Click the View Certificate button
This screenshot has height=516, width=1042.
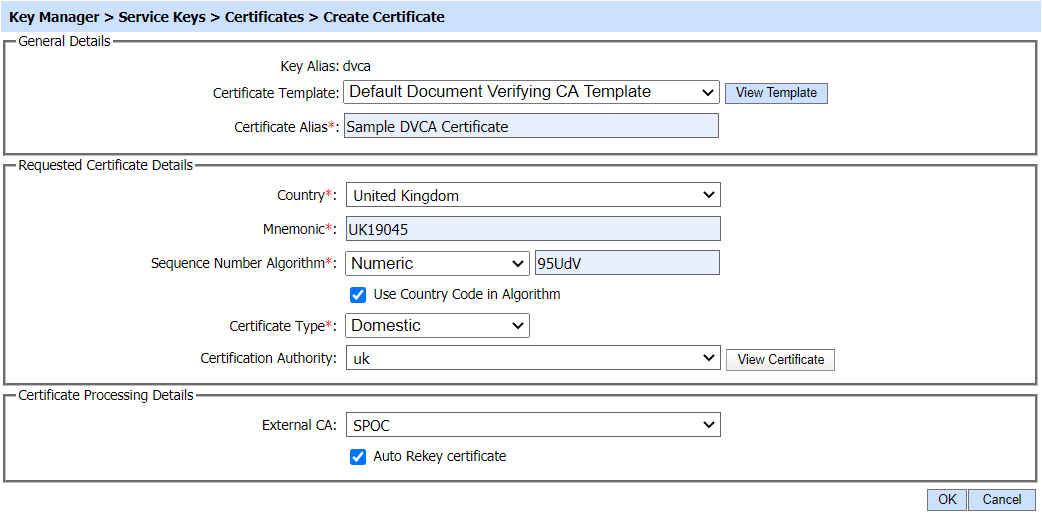pos(781,359)
